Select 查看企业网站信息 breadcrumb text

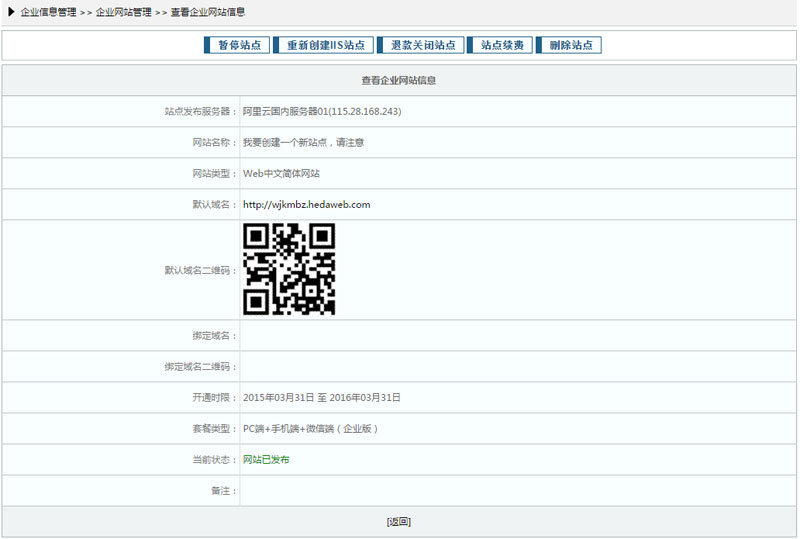[208, 12]
